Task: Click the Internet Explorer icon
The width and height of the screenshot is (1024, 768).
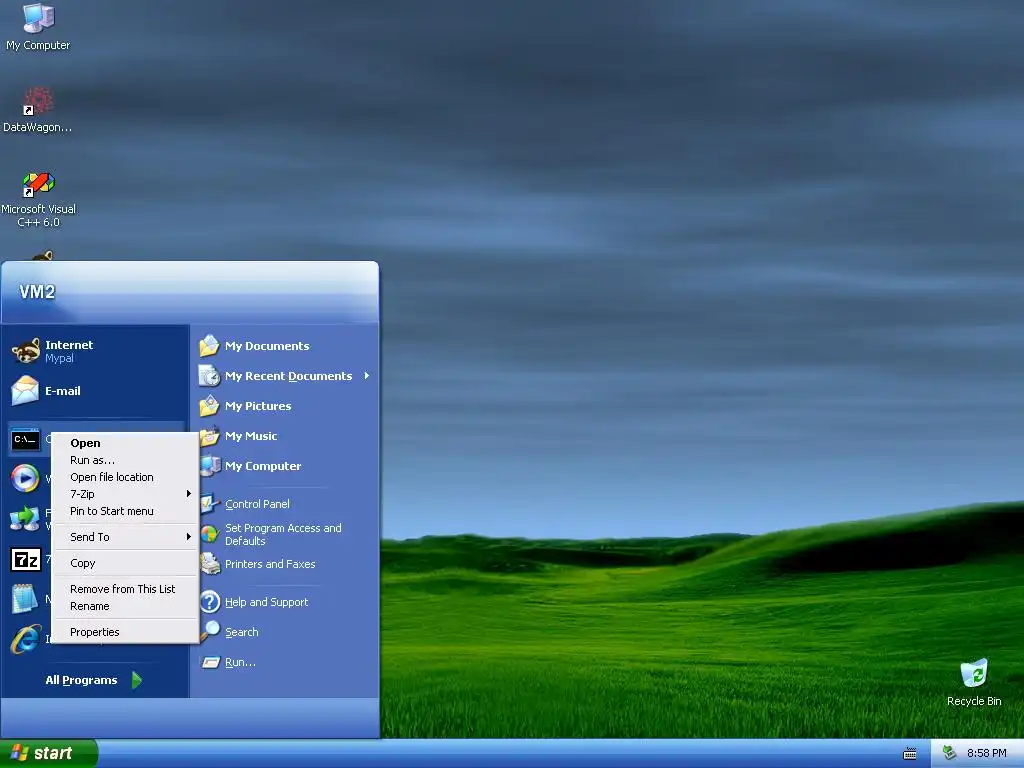Action: point(25,639)
